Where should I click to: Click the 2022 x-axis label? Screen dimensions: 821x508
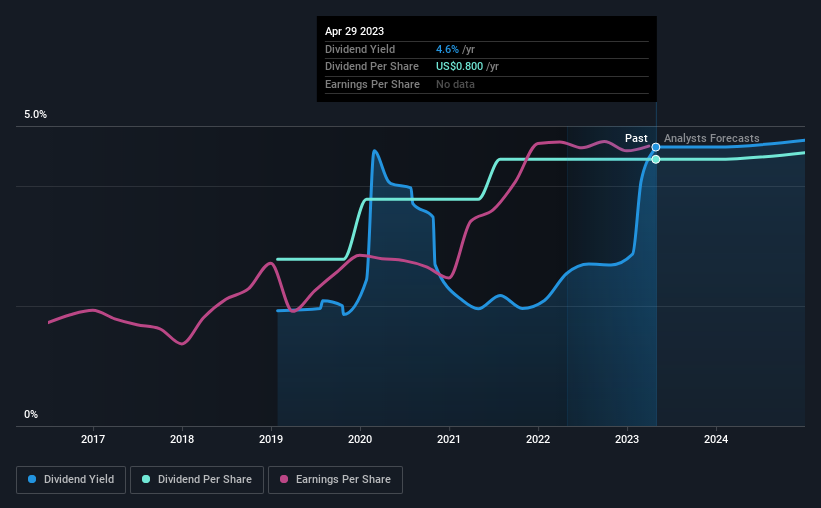(x=538, y=439)
